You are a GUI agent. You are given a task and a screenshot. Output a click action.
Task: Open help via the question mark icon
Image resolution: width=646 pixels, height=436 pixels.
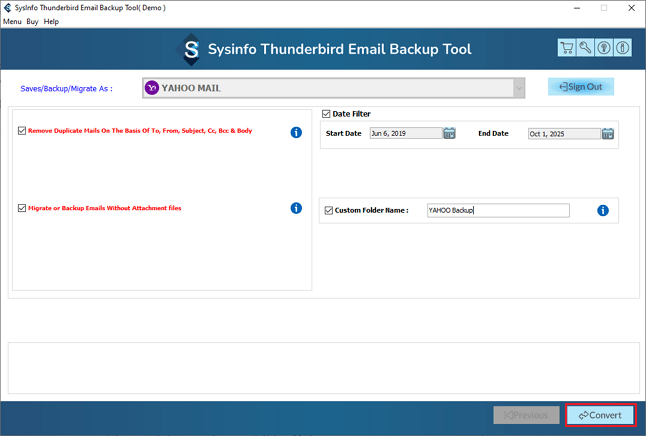point(603,48)
